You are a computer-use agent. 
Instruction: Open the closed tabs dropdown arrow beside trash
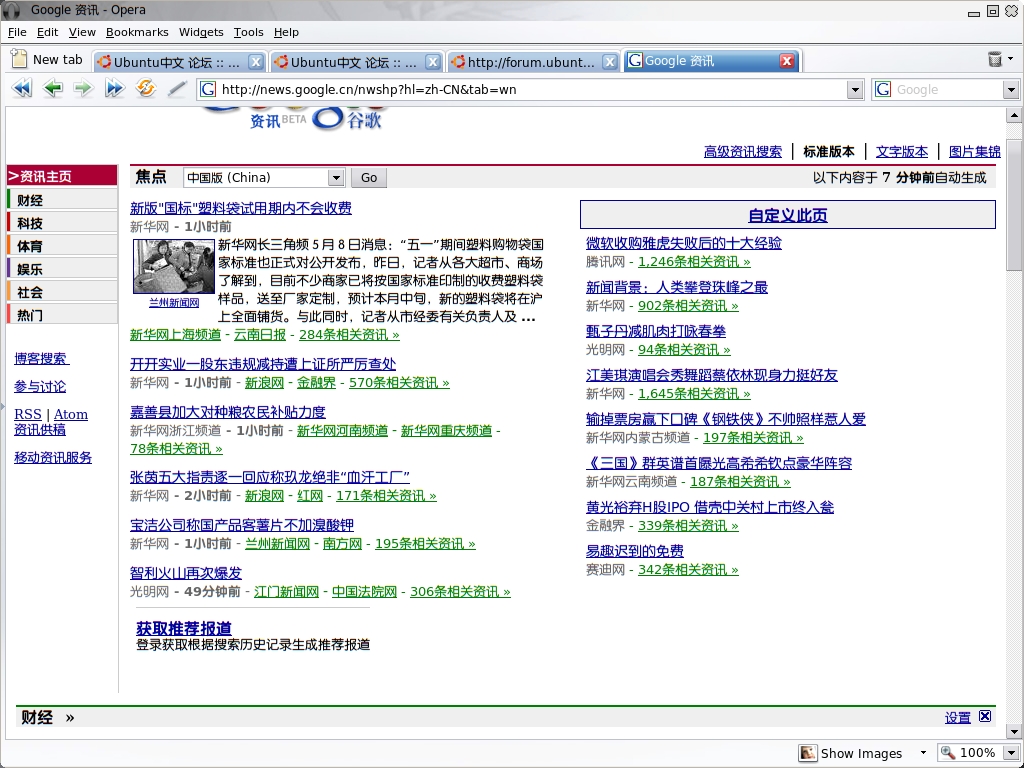click(x=1011, y=59)
